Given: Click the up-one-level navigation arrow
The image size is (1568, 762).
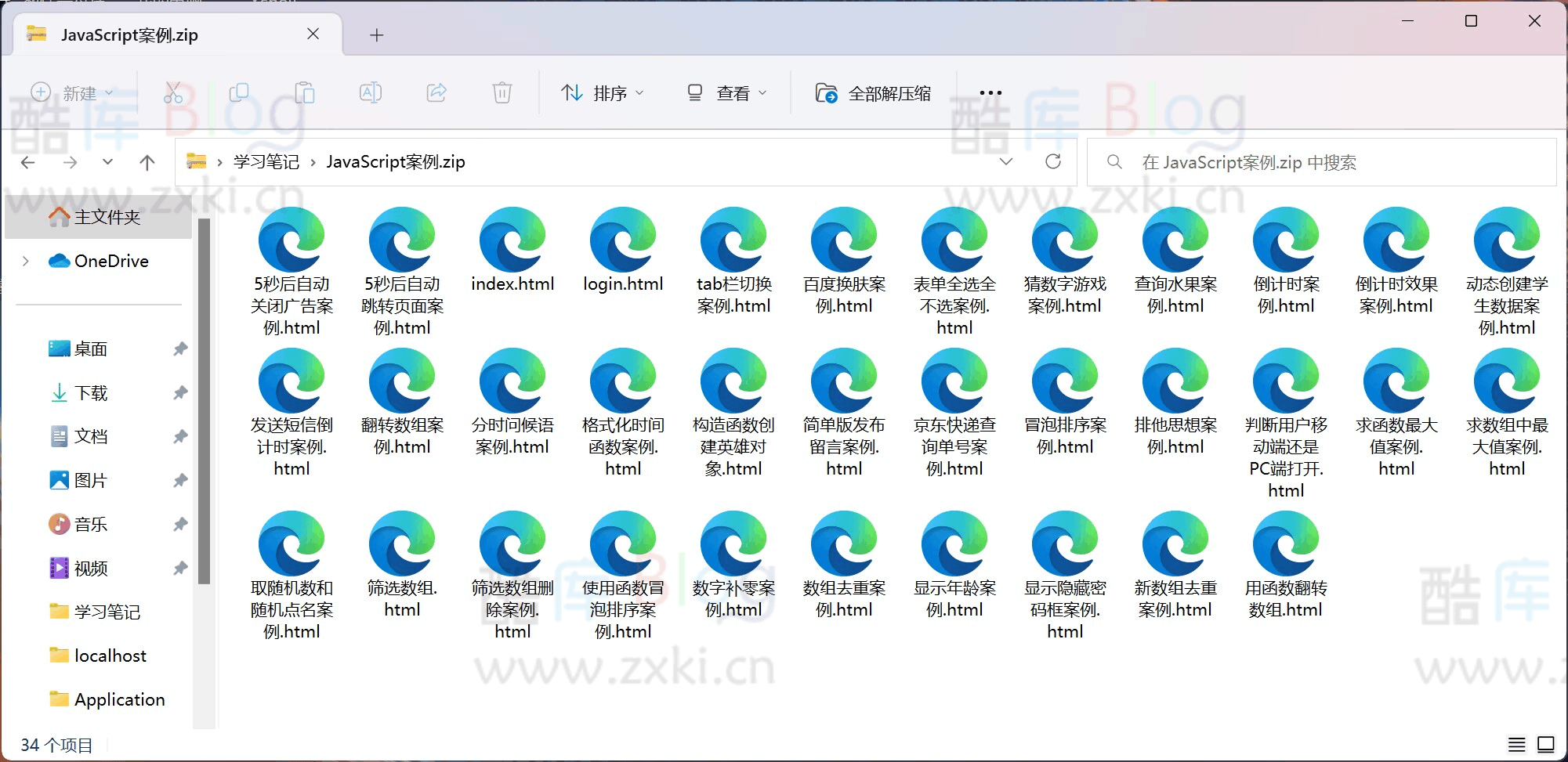Looking at the screenshot, I should (x=147, y=161).
